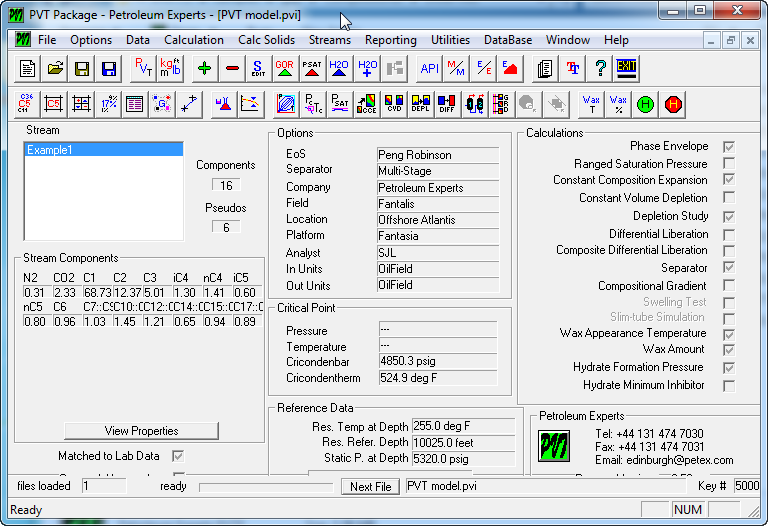The image size is (768, 526).
Task: Open the Streams menu
Action: pyautogui.click(x=330, y=40)
